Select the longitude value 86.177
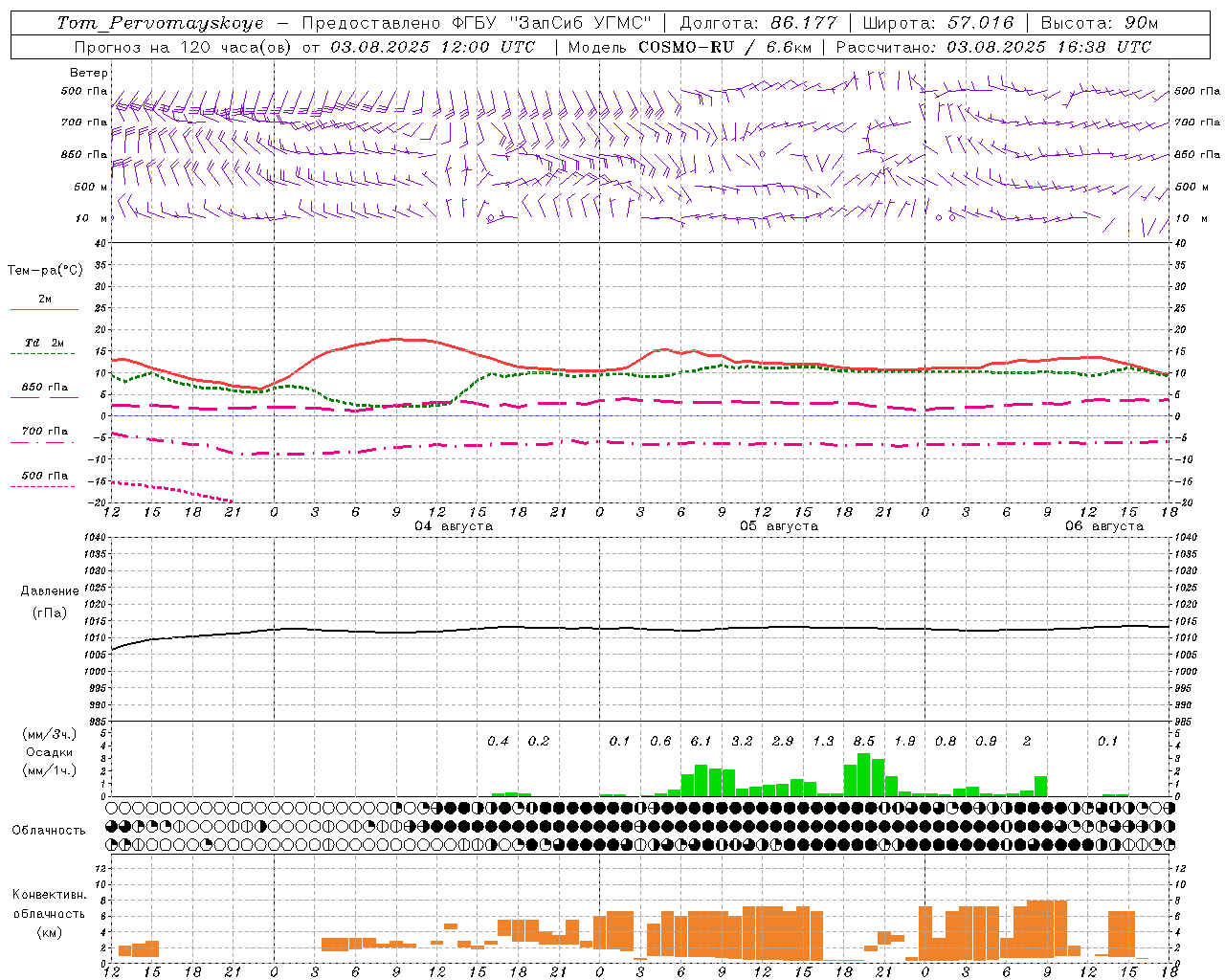Image resolution: width=1225 pixels, height=980 pixels. [x=804, y=23]
